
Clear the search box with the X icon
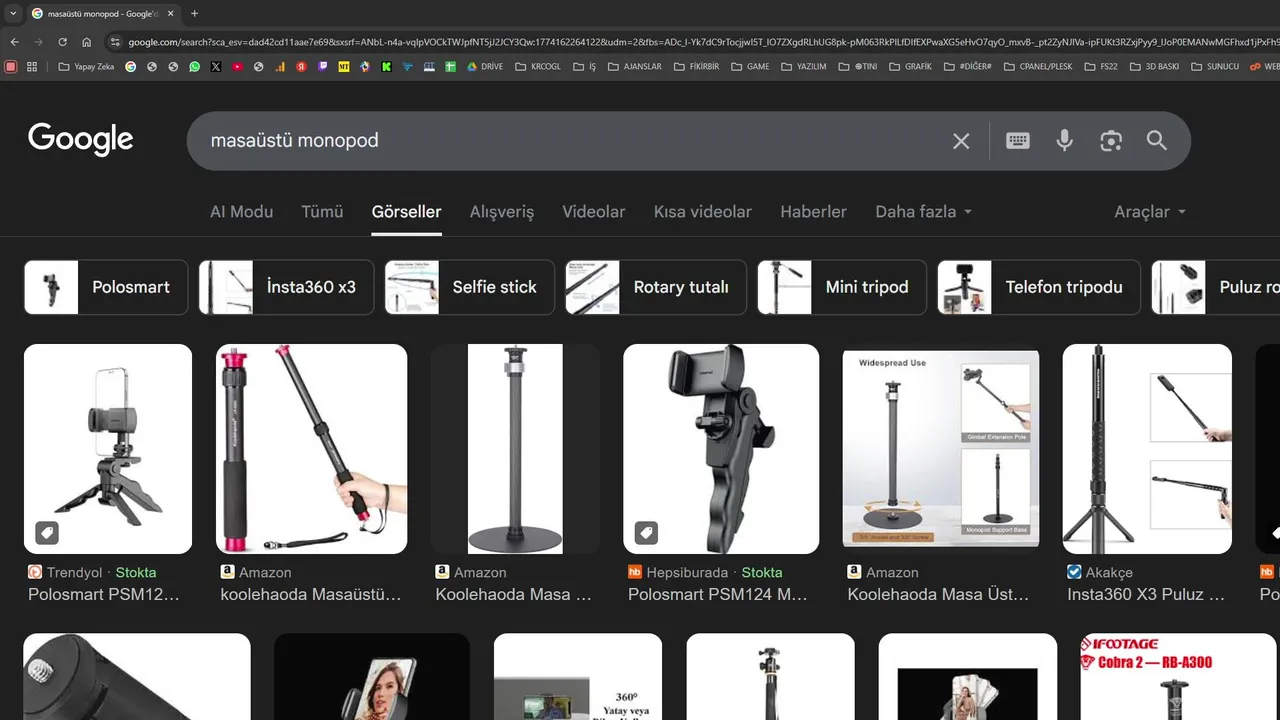click(x=961, y=141)
